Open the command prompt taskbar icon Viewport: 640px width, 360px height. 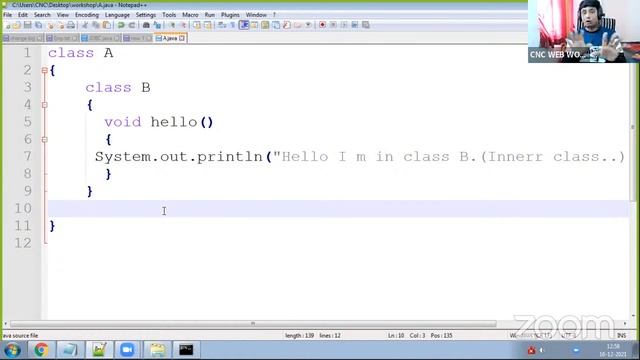[x=186, y=350]
